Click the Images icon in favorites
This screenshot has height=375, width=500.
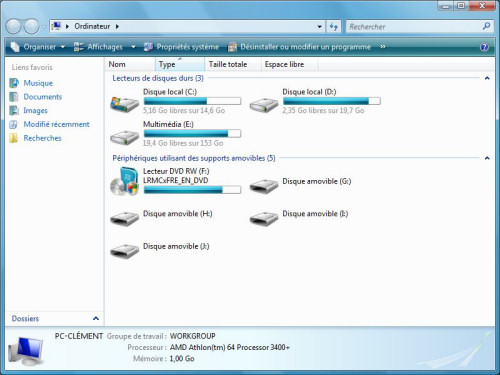pyautogui.click(x=14, y=110)
